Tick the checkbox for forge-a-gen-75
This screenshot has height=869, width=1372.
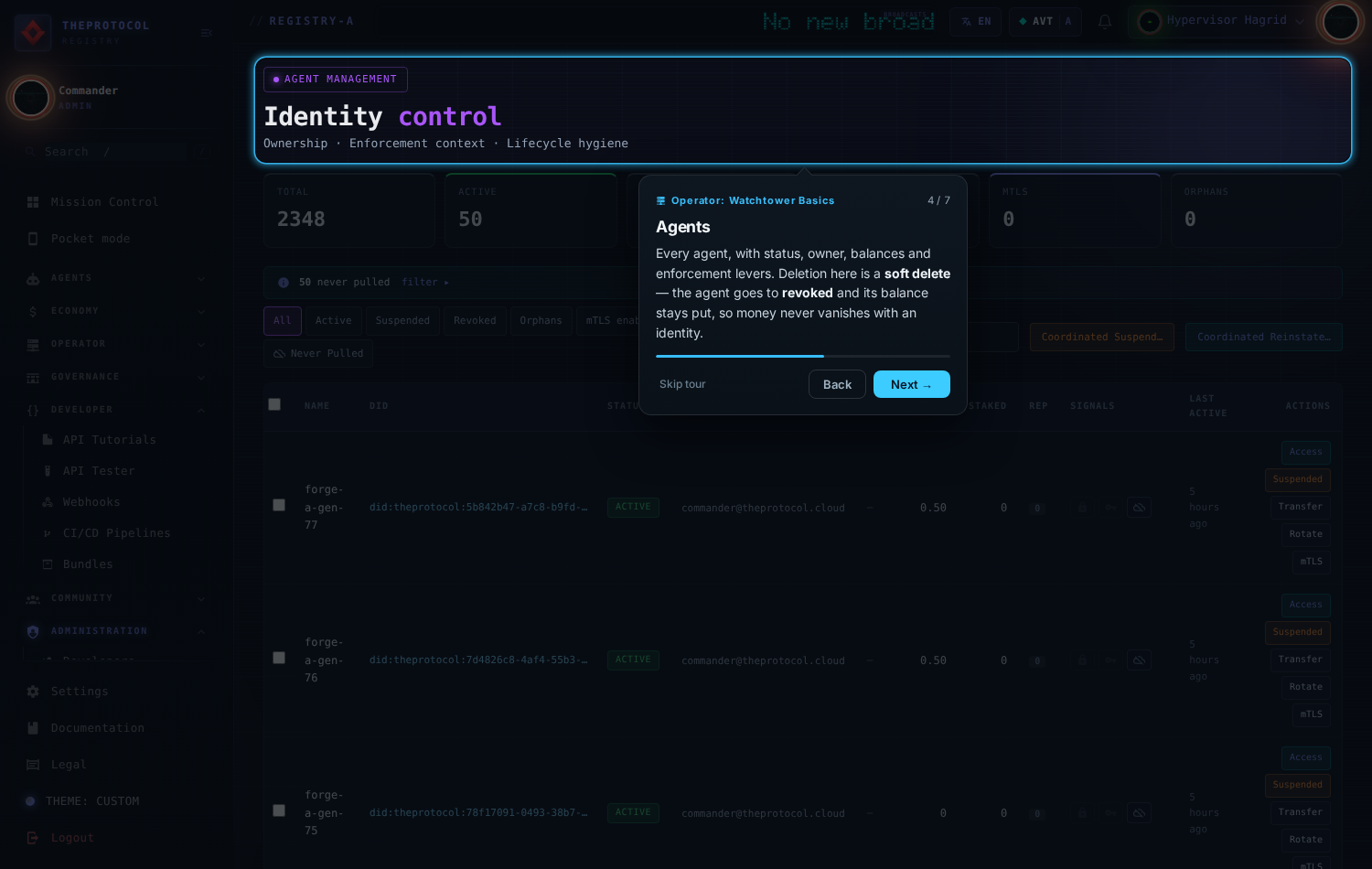(279, 810)
